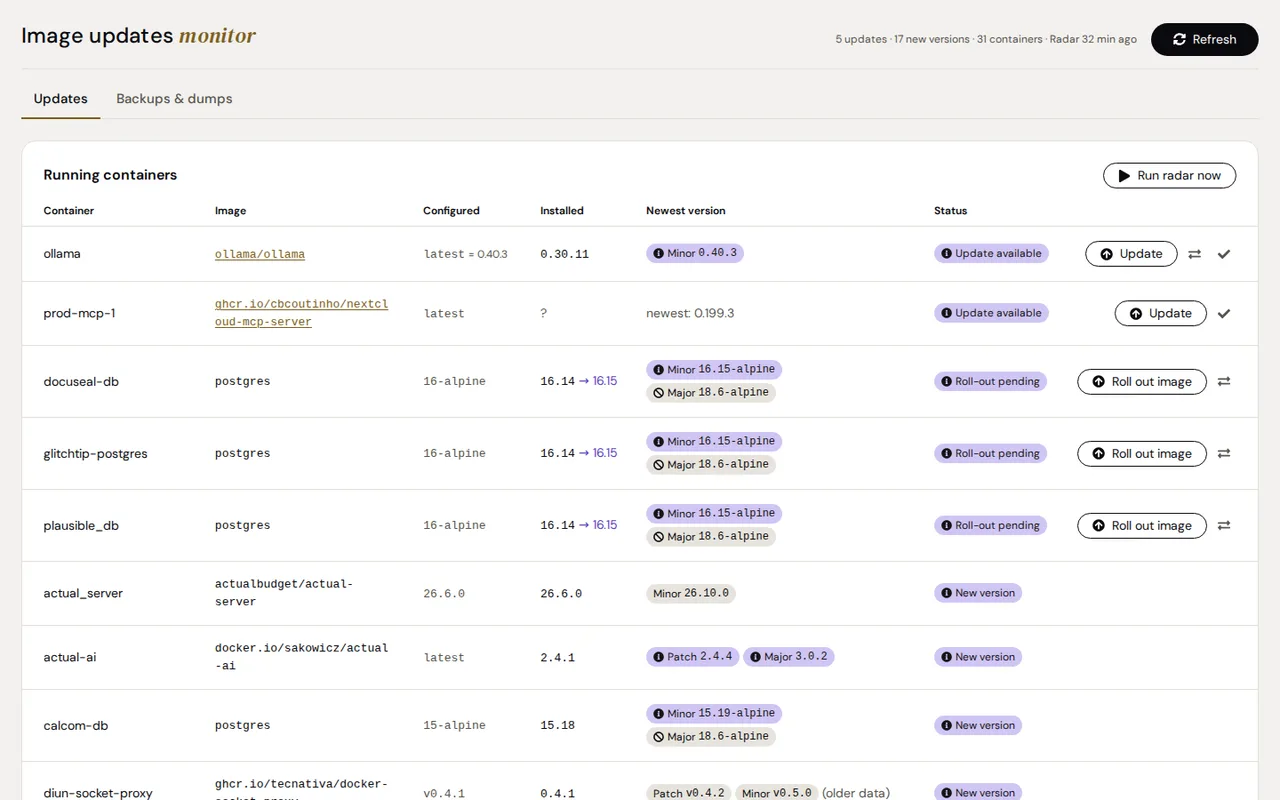This screenshot has width=1280, height=800.
Task: Click the Refresh button
Action: (x=1204, y=39)
